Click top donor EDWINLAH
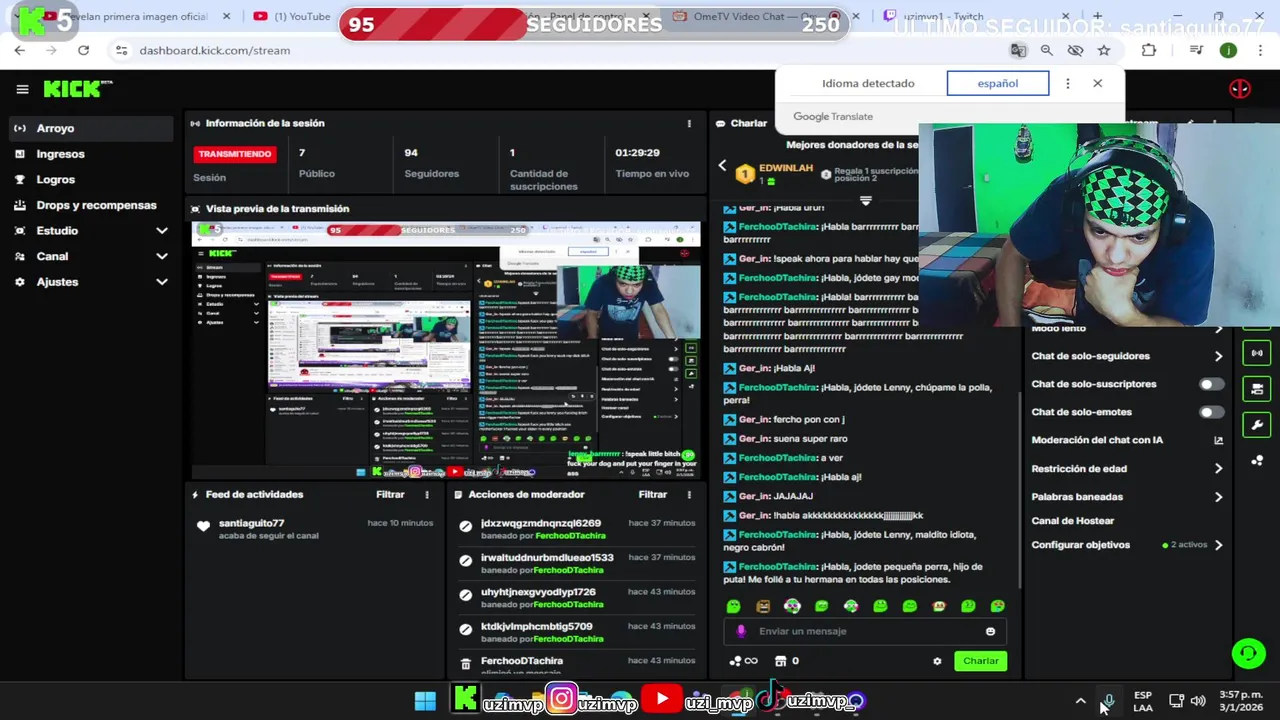The height and width of the screenshot is (720, 1280). [786, 168]
